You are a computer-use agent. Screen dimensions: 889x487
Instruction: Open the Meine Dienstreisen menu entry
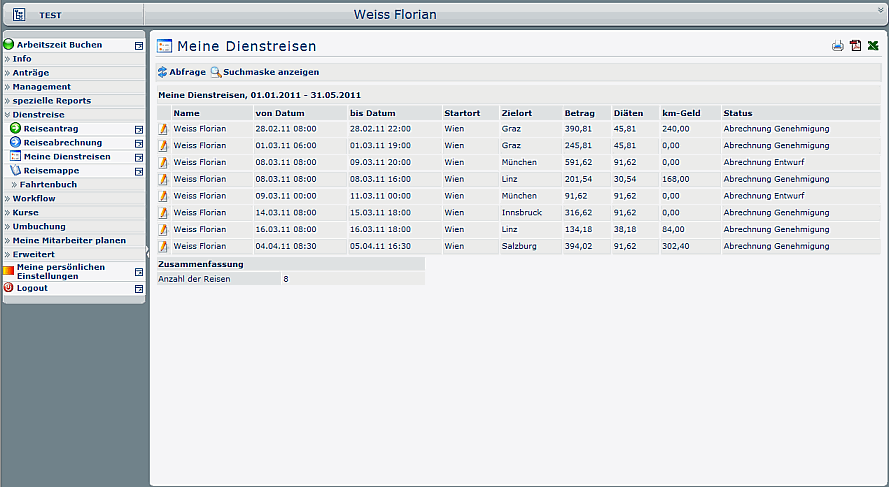pyautogui.click(x=67, y=157)
